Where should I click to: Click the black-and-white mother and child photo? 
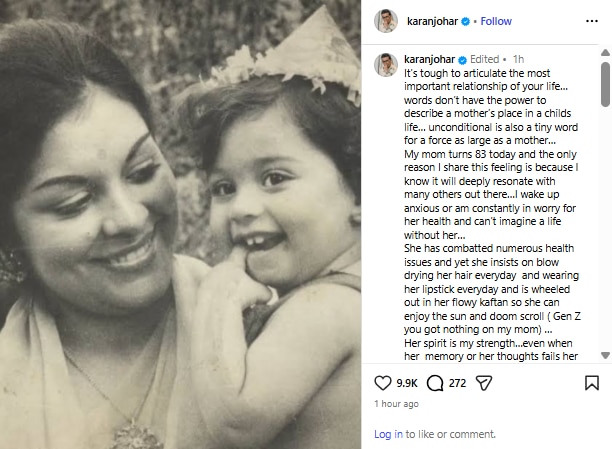pos(181,224)
